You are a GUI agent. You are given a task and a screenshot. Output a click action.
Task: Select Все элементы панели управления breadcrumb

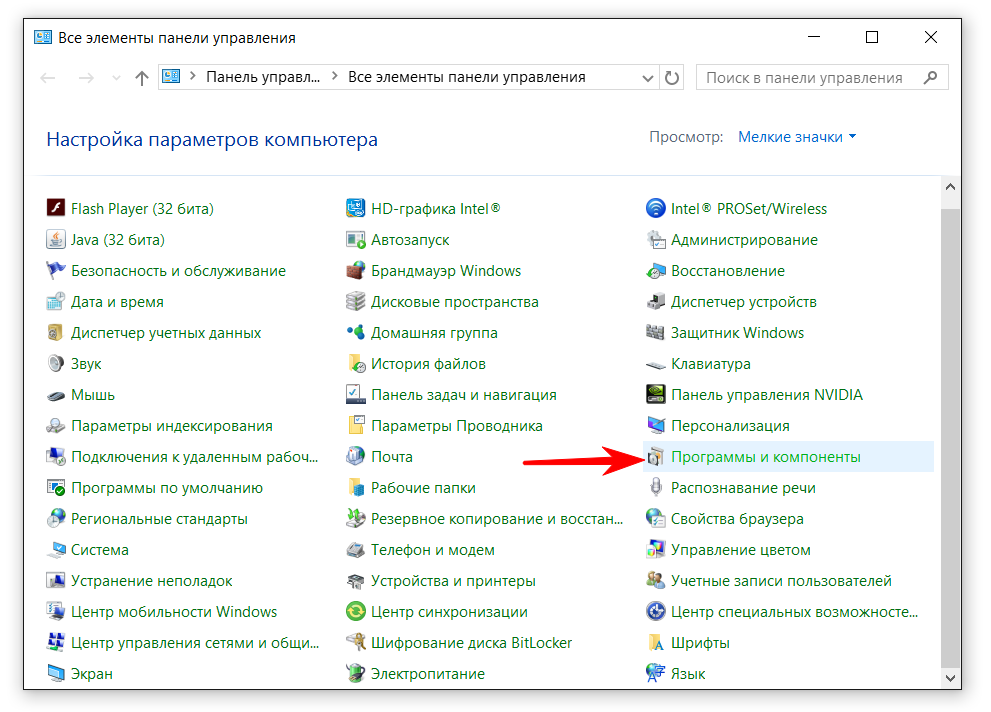(466, 77)
